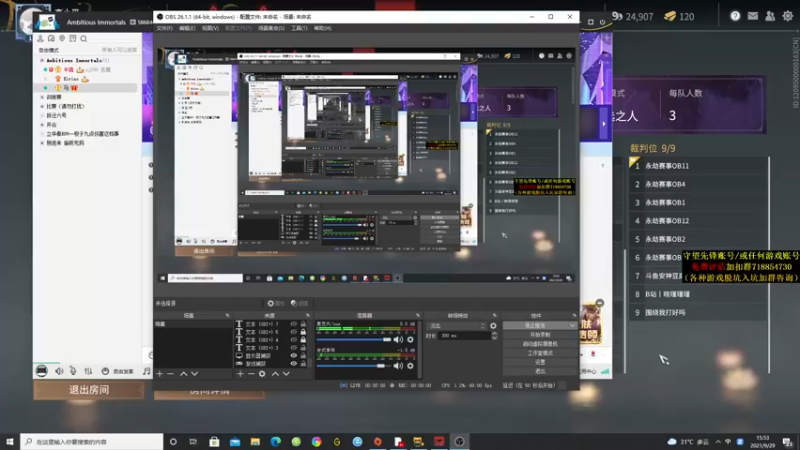800x450 pixels.
Task: Step the 300 ms duration spinner
Action: click(x=494, y=336)
